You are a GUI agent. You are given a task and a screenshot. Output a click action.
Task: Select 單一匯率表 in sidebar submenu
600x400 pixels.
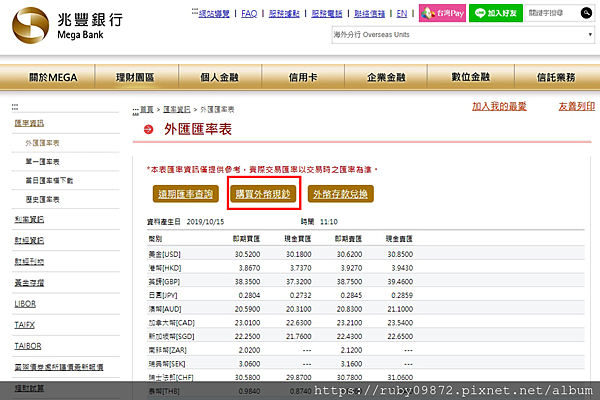[x=42, y=162]
